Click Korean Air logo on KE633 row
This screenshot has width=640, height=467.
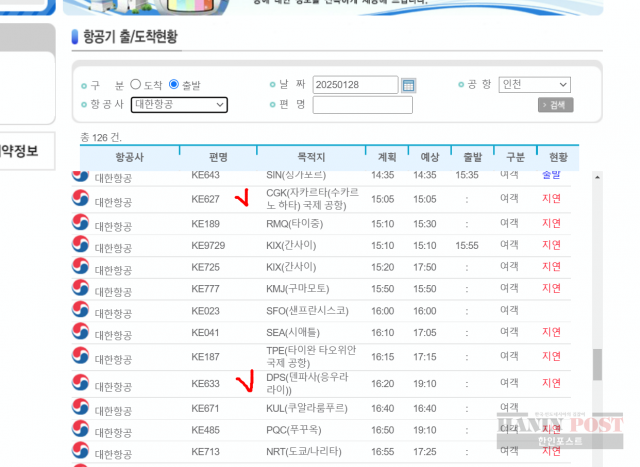click(81, 383)
